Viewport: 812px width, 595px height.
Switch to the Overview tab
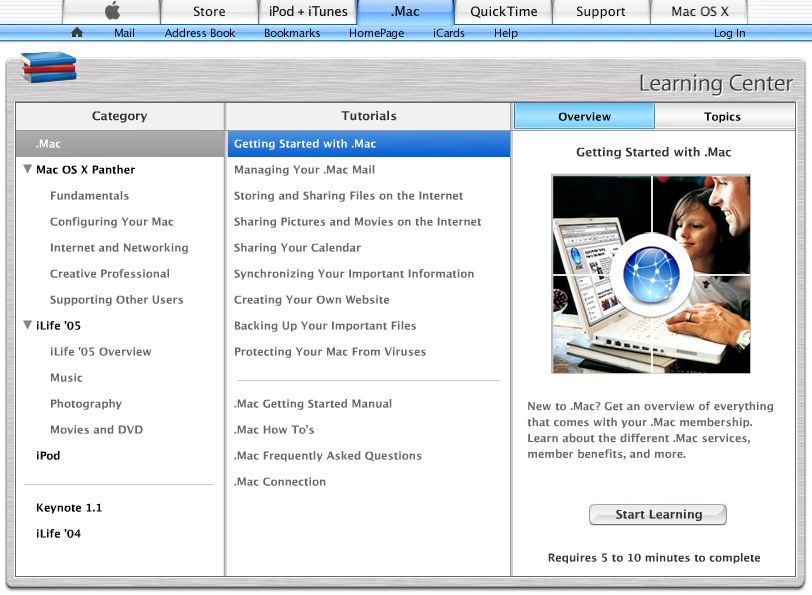(x=584, y=117)
